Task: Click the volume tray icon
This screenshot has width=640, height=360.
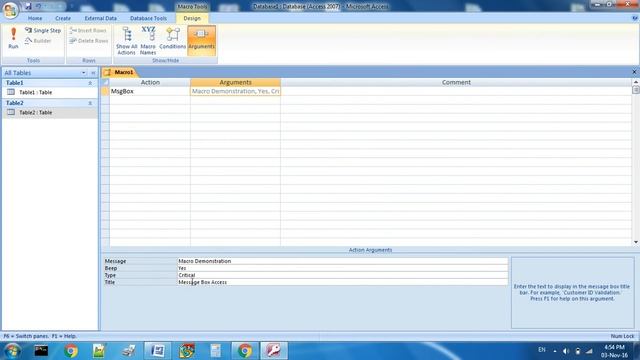Action: [566, 351]
